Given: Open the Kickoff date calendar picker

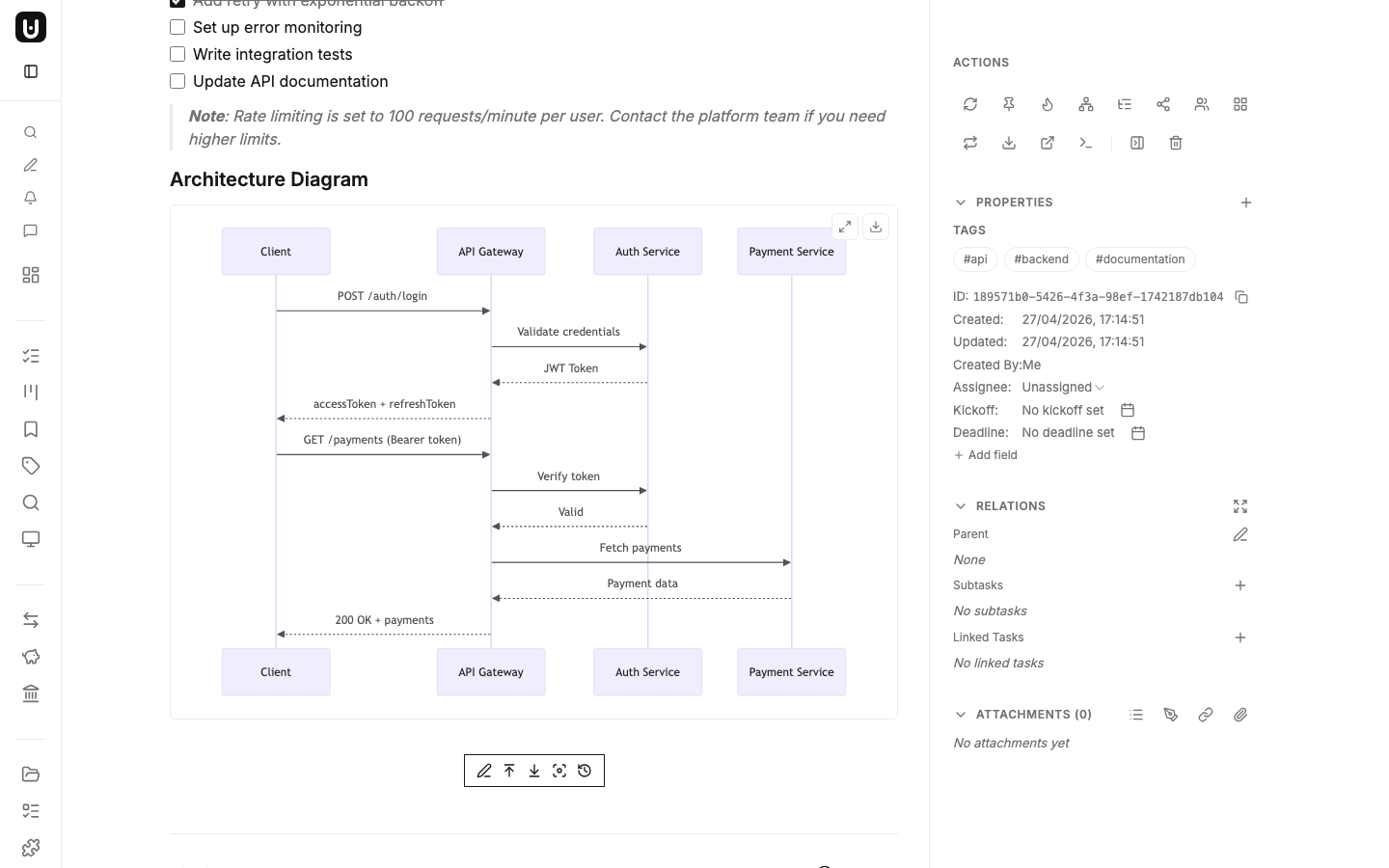Looking at the screenshot, I should pyautogui.click(x=1128, y=410).
